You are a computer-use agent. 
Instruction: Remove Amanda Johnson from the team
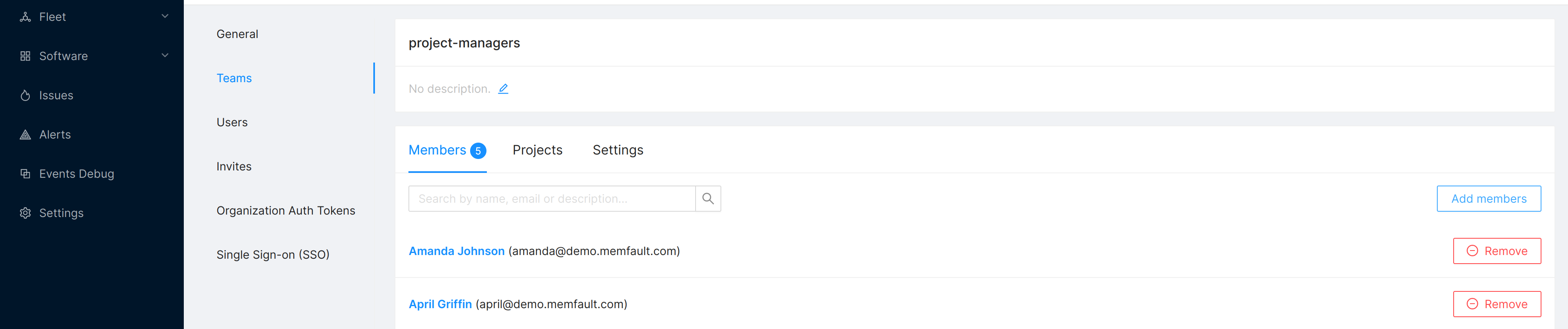pos(1497,251)
